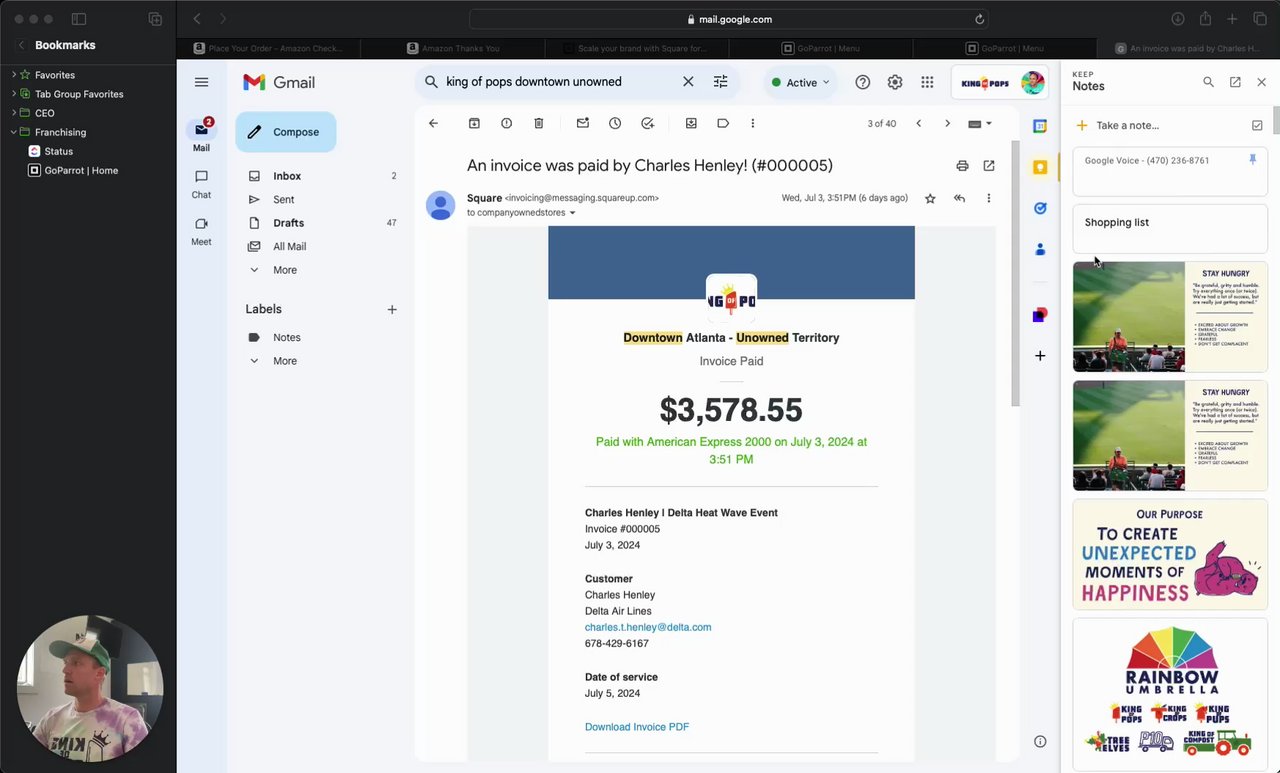
Task: View the older conversation arrow
Action: [947, 123]
